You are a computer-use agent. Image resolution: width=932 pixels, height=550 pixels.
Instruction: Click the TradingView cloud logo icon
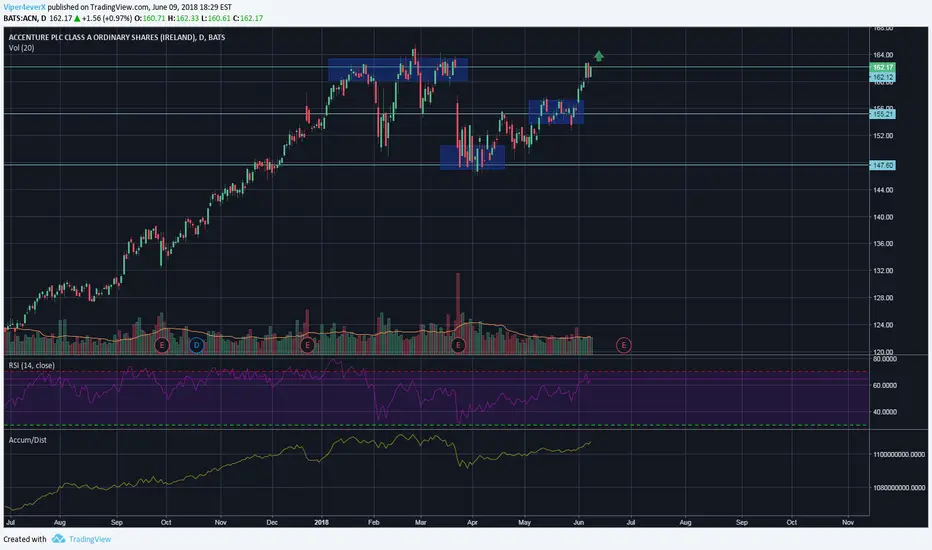(58, 539)
